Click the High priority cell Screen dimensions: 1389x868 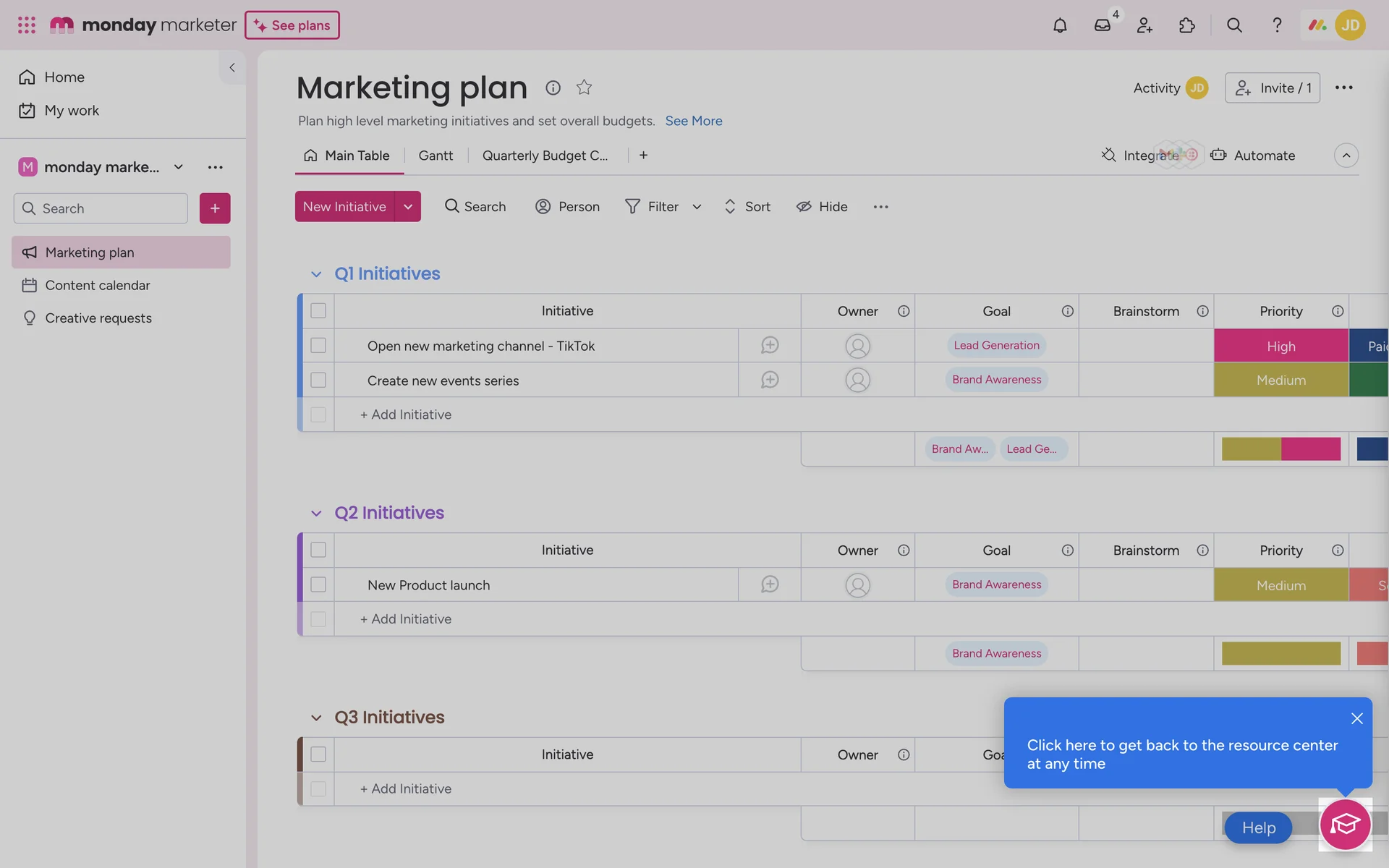(x=1280, y=346)
